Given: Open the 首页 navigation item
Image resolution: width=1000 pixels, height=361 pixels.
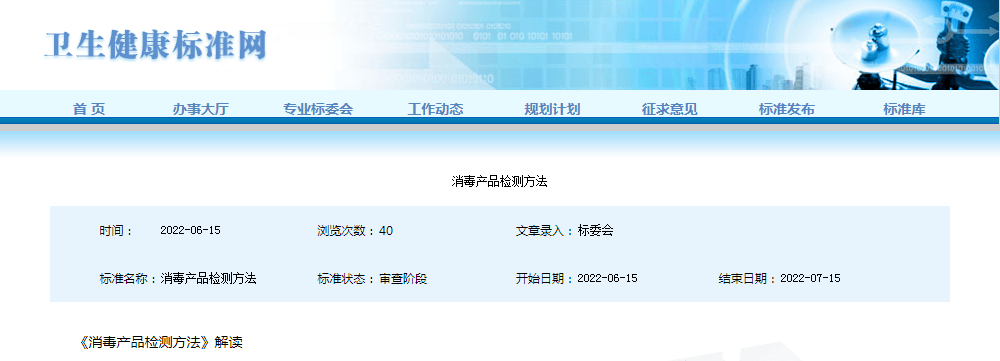Looking at the screenshot, I should coord(89,109).
